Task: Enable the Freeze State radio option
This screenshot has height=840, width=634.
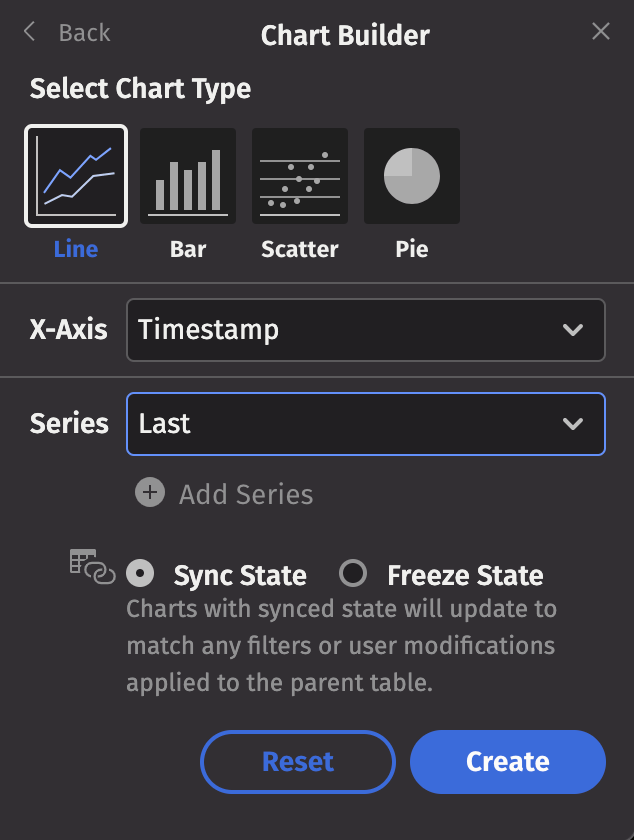Action: click(352, 574)
